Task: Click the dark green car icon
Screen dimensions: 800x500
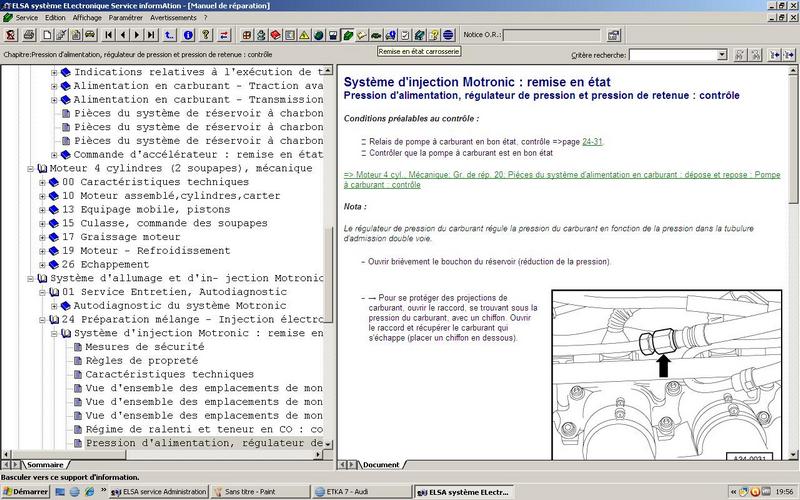Action: [x=376, y=35]
